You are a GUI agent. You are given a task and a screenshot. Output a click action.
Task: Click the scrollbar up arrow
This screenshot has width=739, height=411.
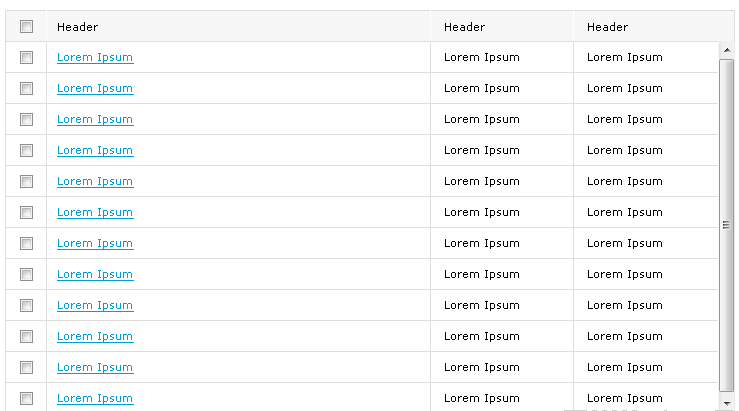(x=727, y=50)
